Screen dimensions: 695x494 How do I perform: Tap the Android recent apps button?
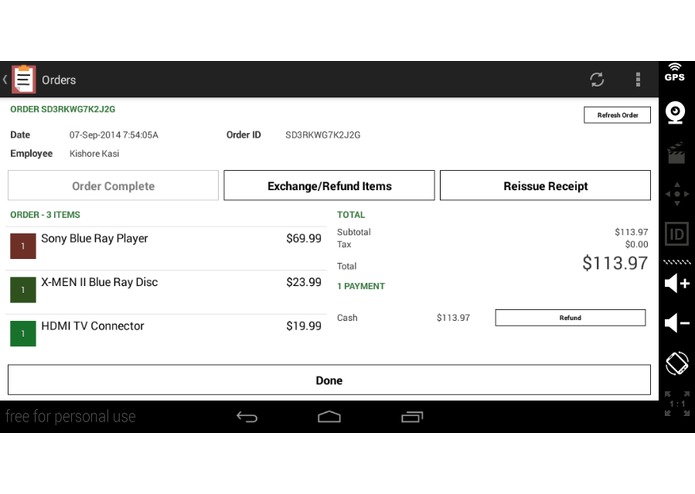(x=412, y=417)
